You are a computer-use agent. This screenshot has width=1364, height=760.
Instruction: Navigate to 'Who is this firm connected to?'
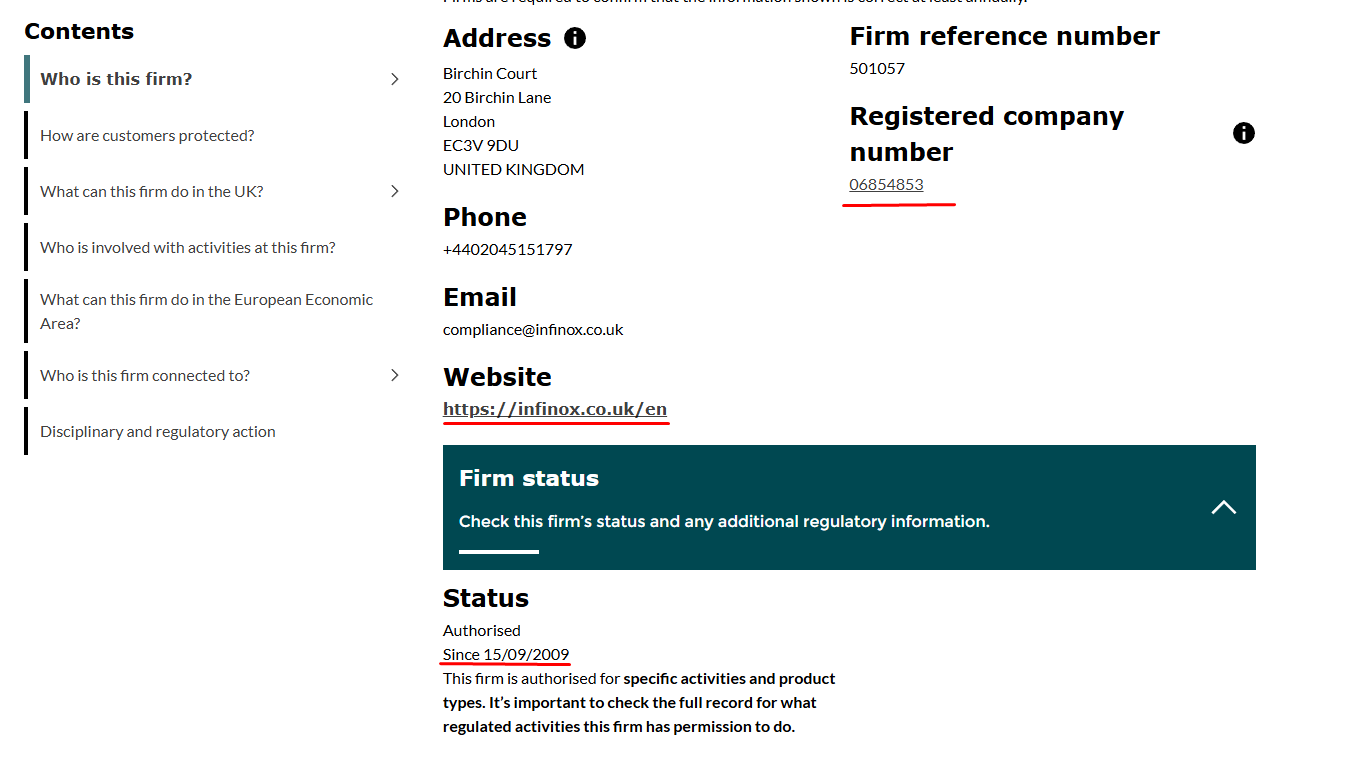[x=145, y=375]
